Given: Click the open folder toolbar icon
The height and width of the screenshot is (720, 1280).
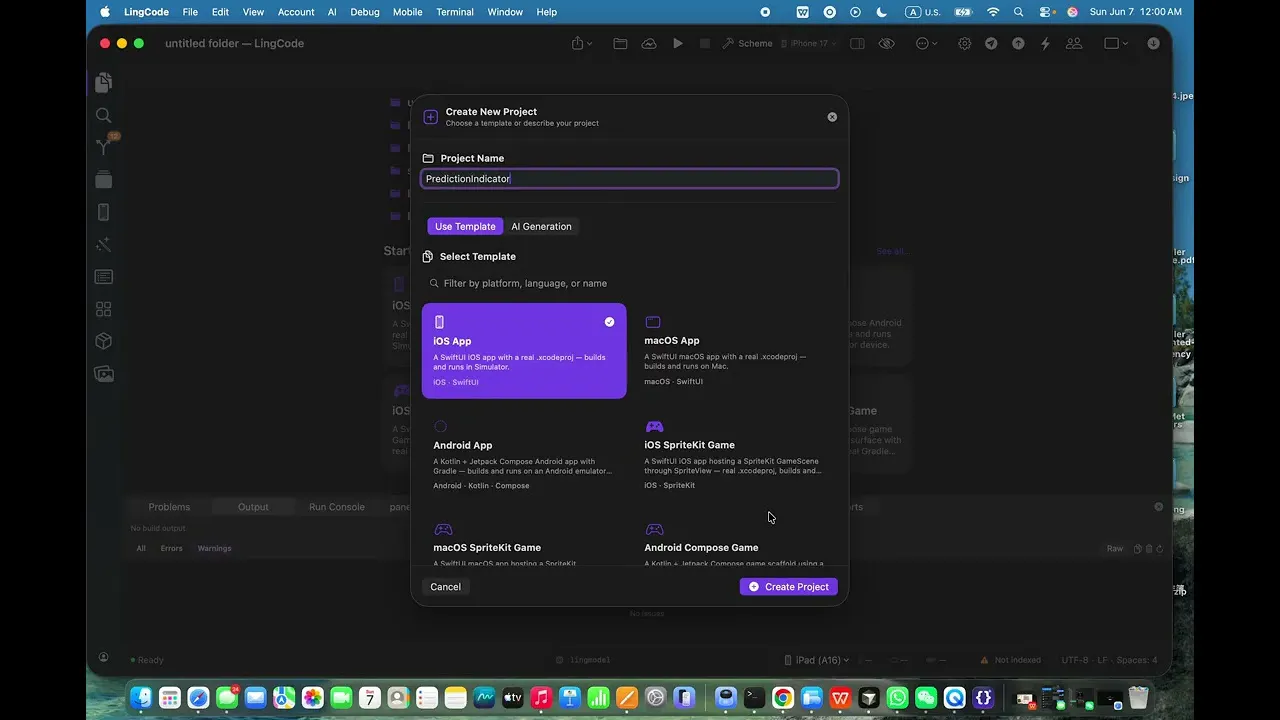Looking at the screenshot, I should tap(620, 43).
